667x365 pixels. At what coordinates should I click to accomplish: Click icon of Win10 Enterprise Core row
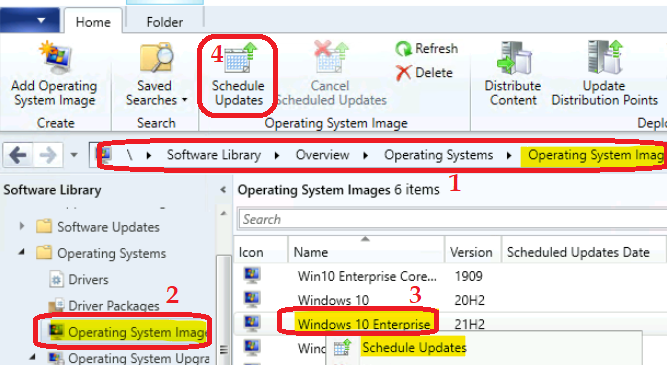[x=252, y=275]
